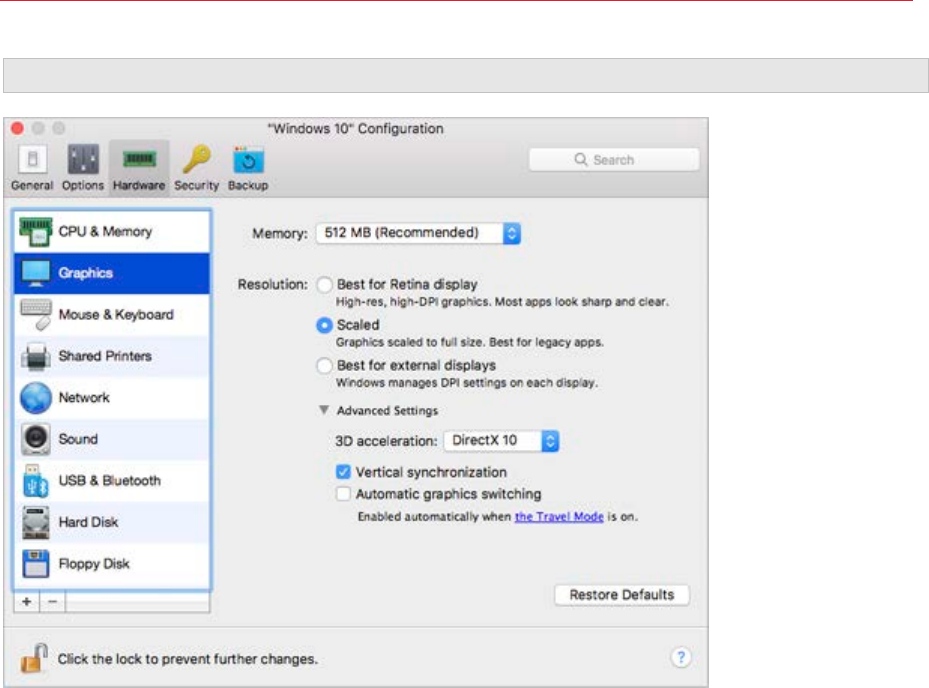
Task: Select the Hardware memory chip toolbar icon
Action: click(139, 159)
